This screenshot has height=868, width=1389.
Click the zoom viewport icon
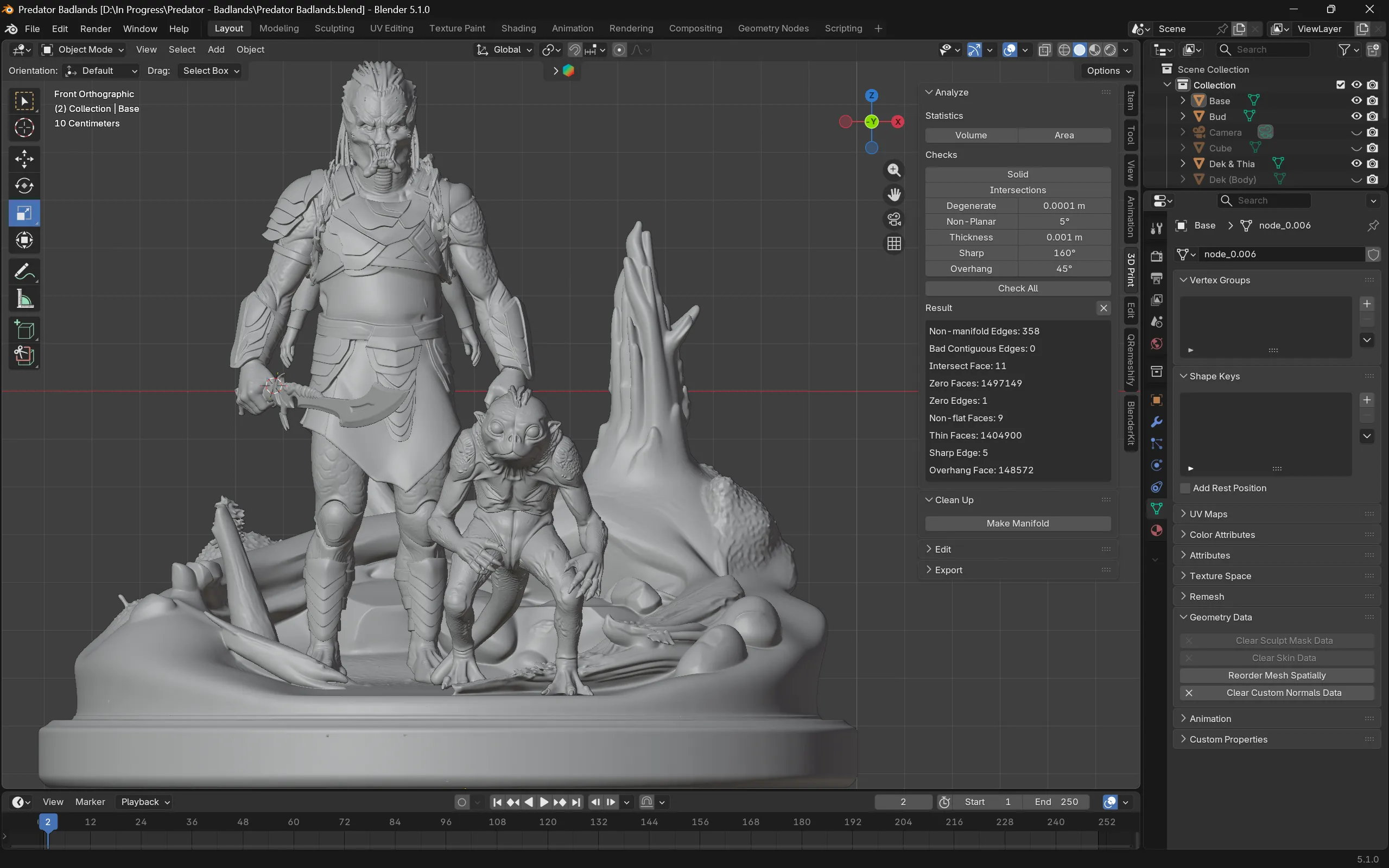point(893,170)
